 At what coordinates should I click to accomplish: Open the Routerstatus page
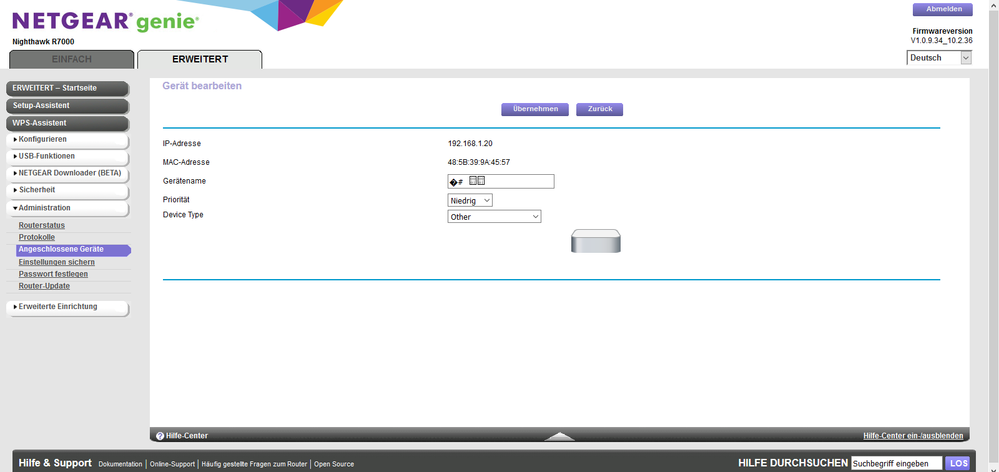41,225
